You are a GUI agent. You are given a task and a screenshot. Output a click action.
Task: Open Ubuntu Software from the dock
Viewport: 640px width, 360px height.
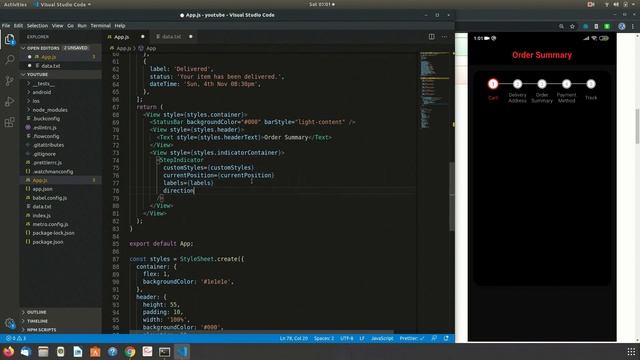pos(95,351)
